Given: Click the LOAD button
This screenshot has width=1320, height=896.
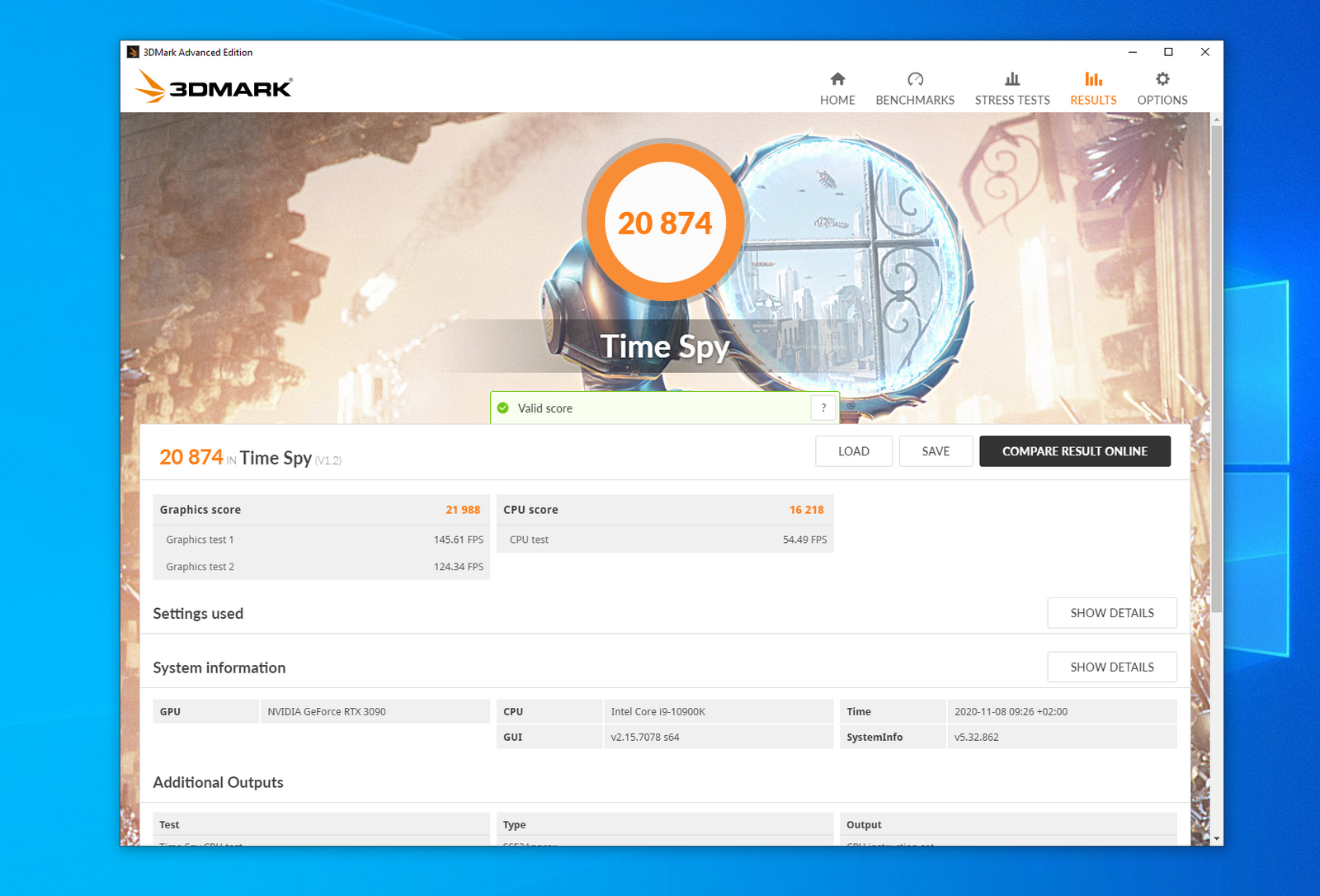Looking at the screenshot, I should (x=854, y=451).
